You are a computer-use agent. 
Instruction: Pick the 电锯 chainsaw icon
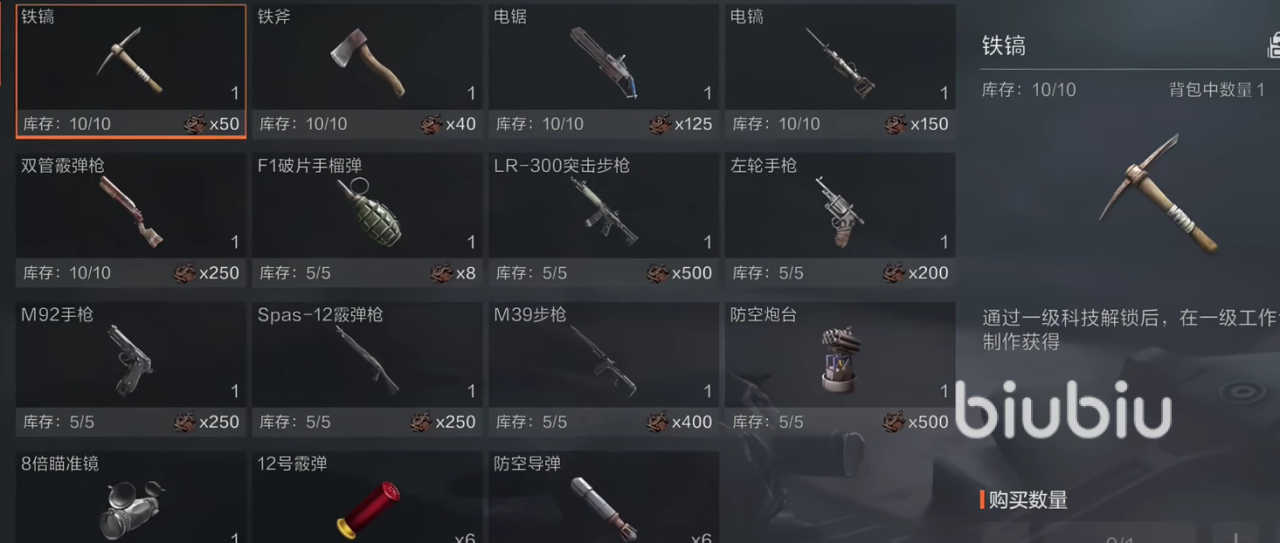tap(604, 62)
